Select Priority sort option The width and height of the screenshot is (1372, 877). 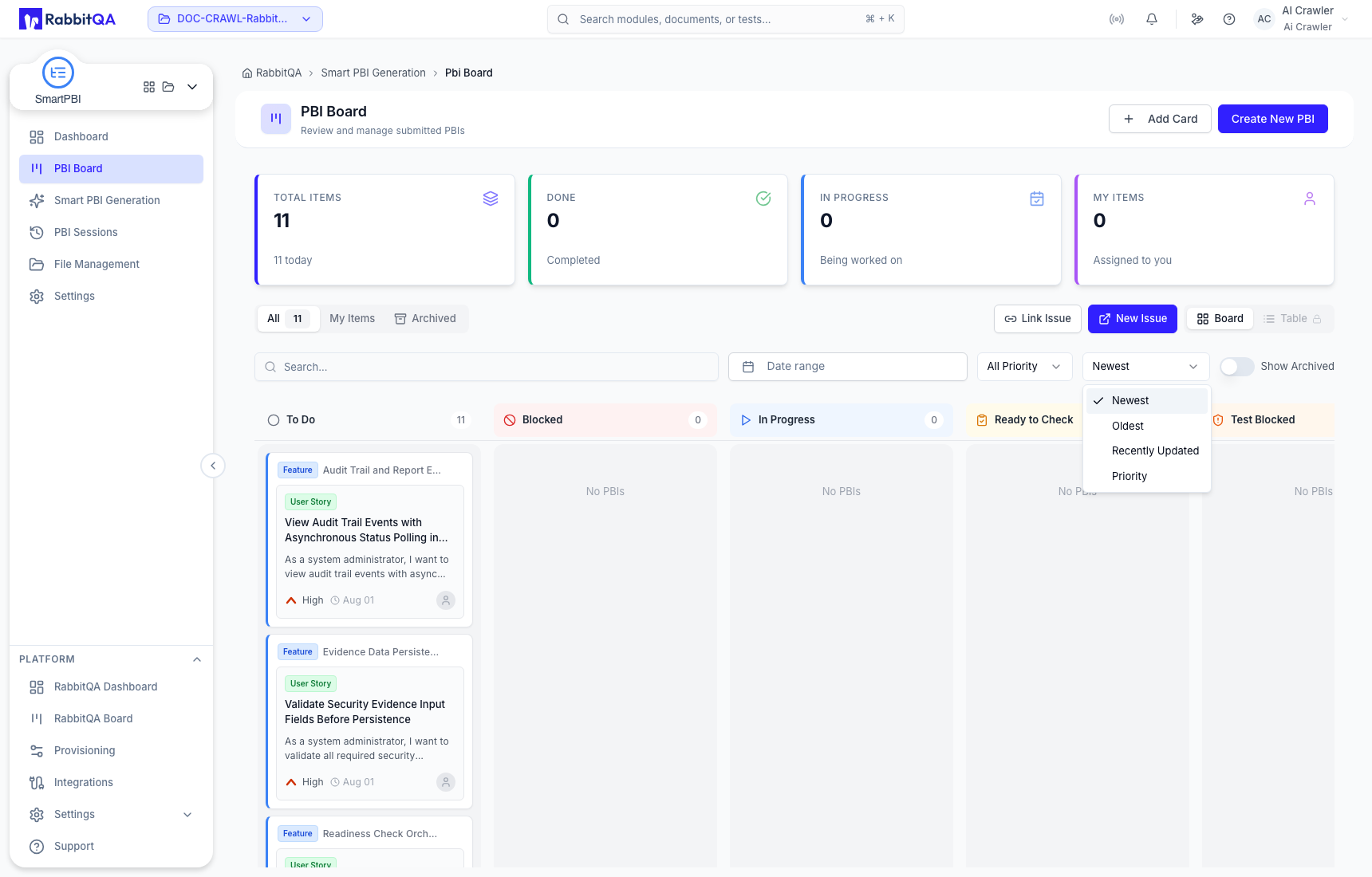pos(1147,477)
